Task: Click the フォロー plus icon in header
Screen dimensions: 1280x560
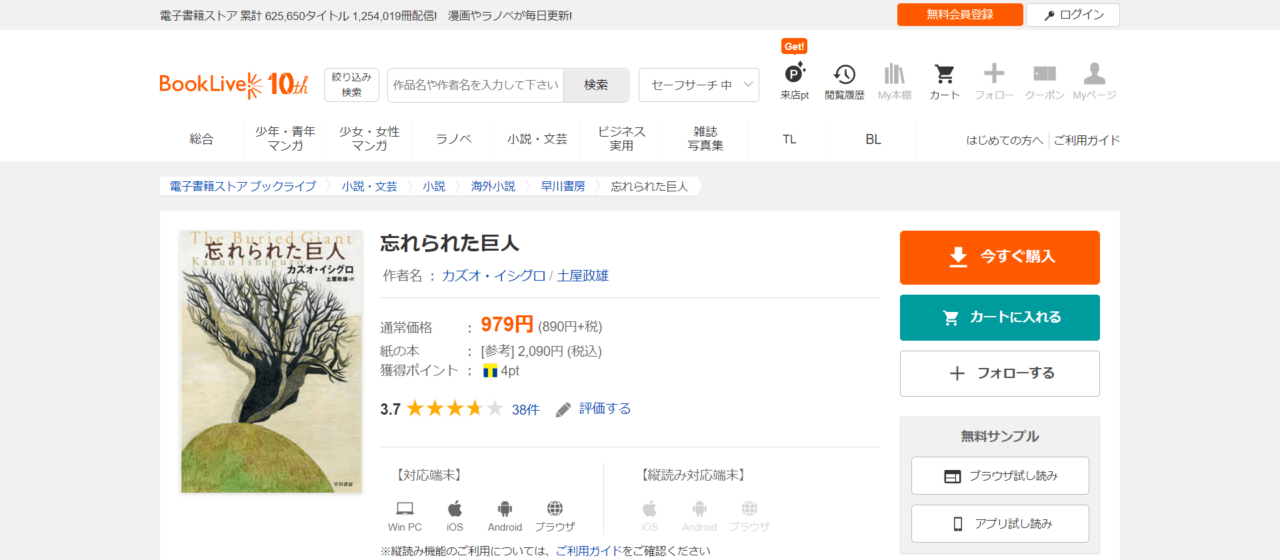Action: pyautogui.click(x=994, y=76)
